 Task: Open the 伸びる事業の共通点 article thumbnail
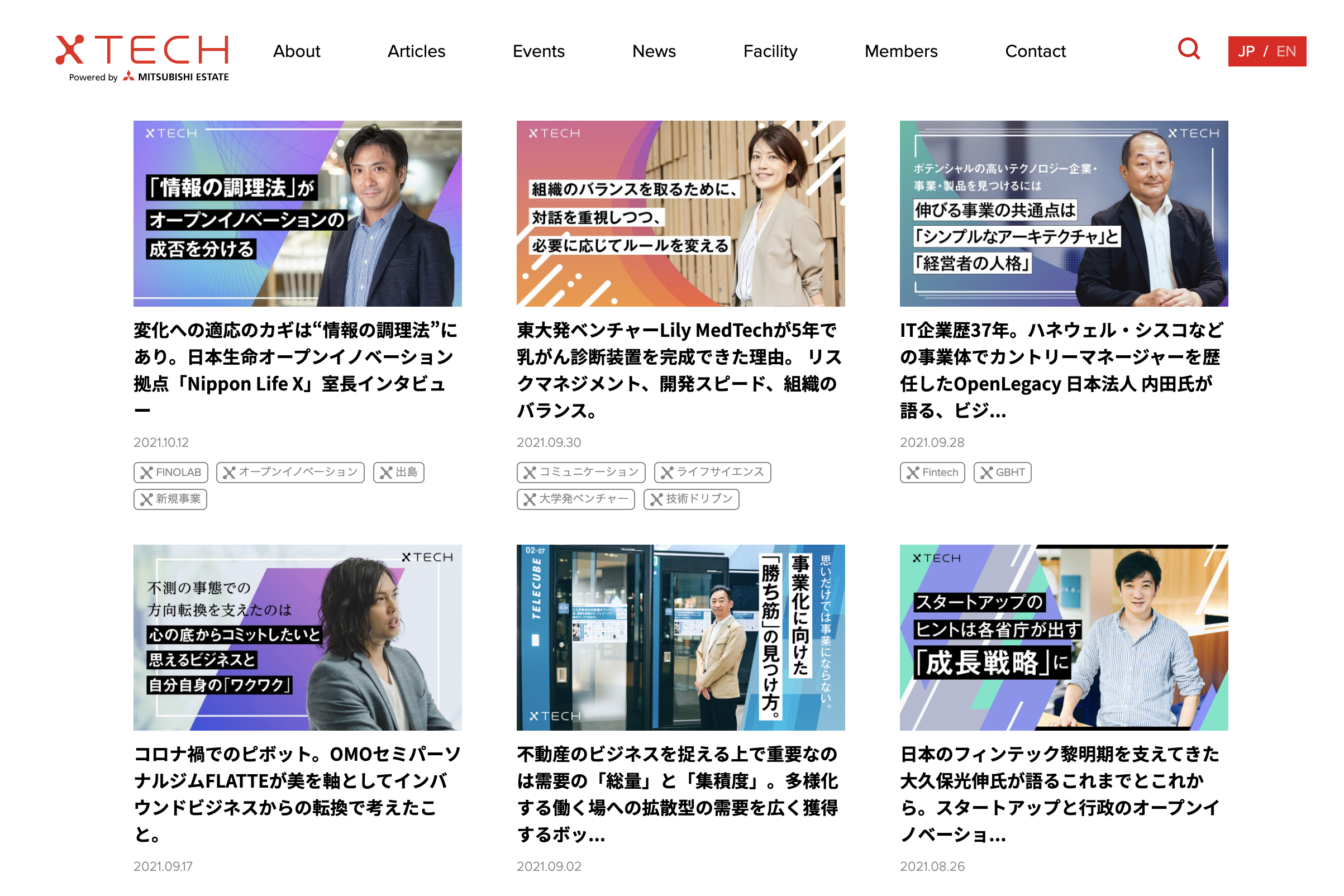(x=1064, y=214)
